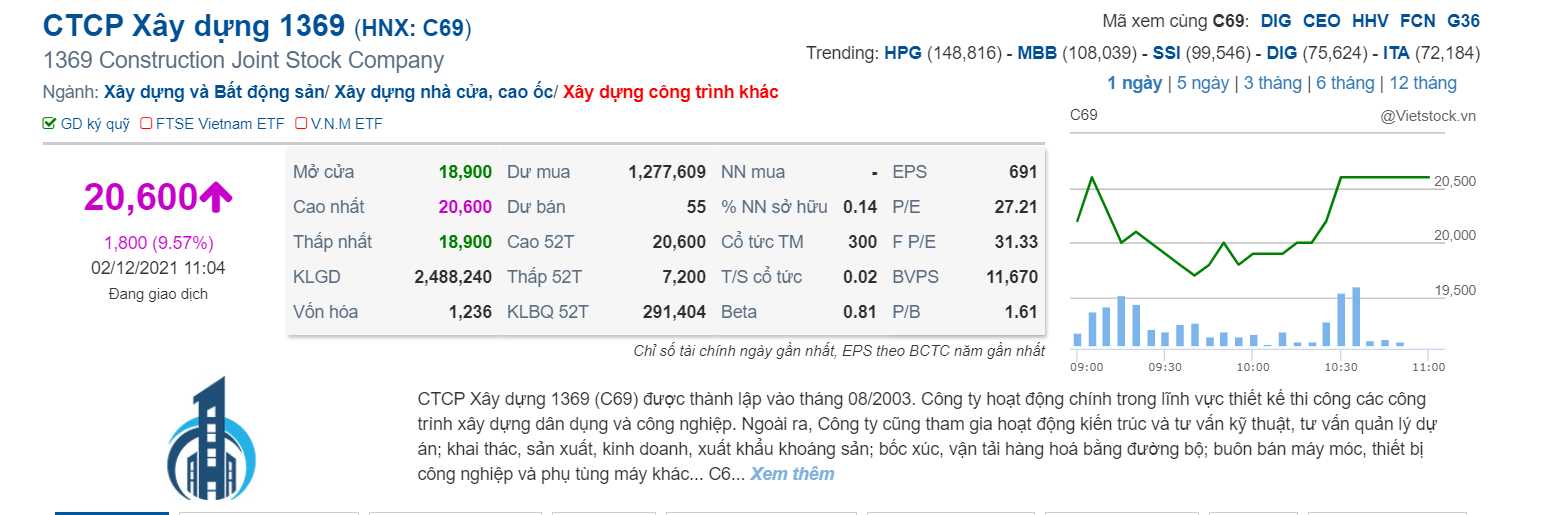1562x515 pixels.
Task: Click the P/E value 27.21
Action: click(1016, 207)
